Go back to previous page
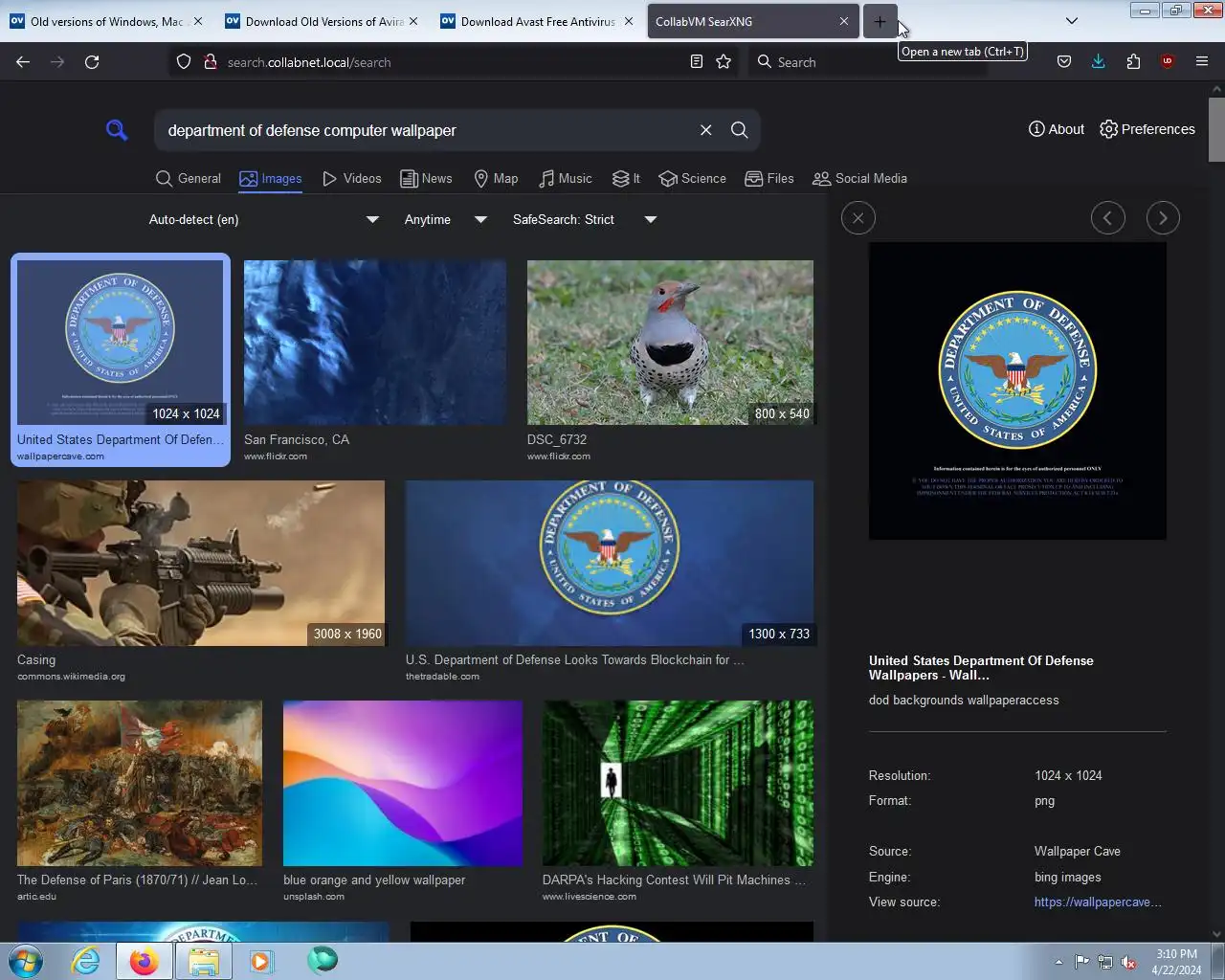This screenshot has width=1225, height=980. coord(23,62)
